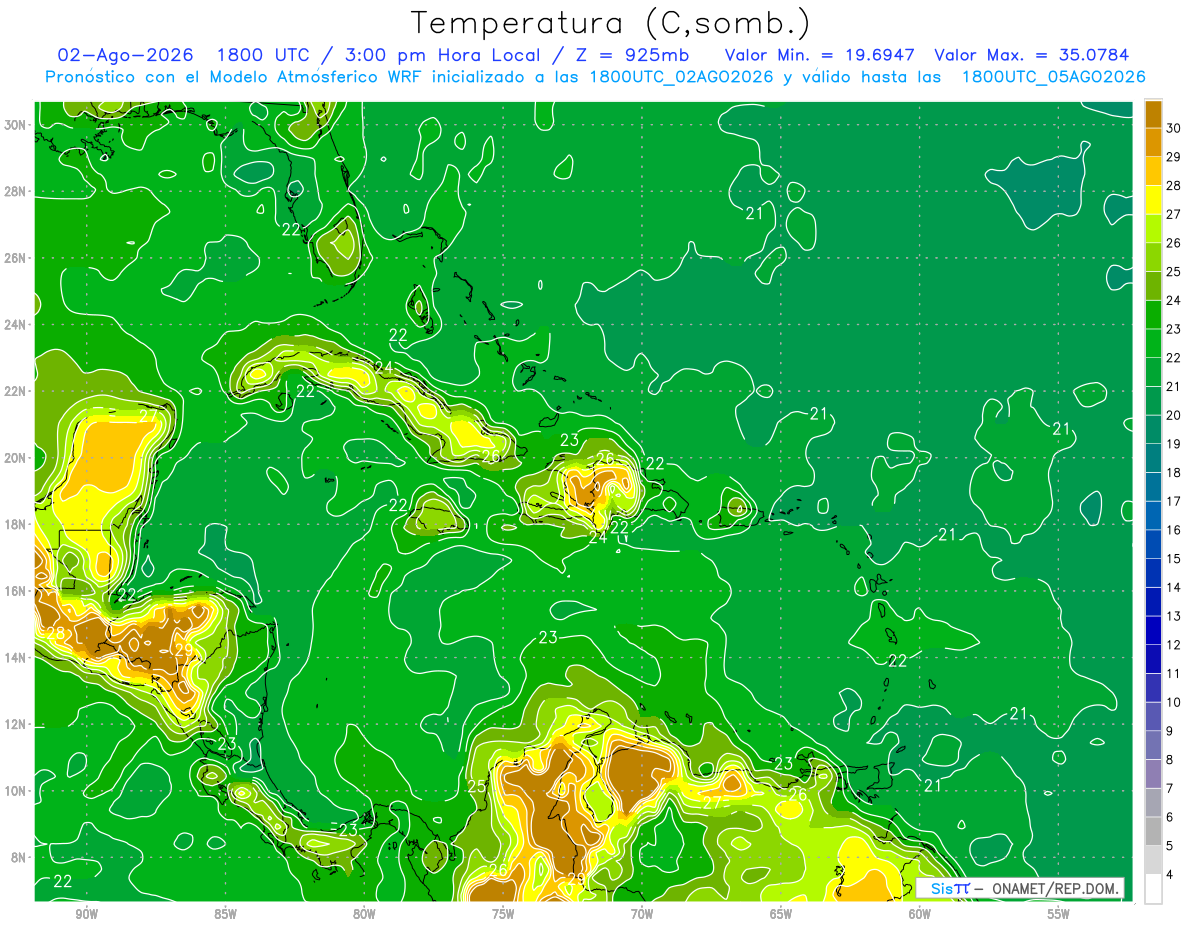
Task: Click the "18N" latitude axis label
Action: (x=17, y=524)
